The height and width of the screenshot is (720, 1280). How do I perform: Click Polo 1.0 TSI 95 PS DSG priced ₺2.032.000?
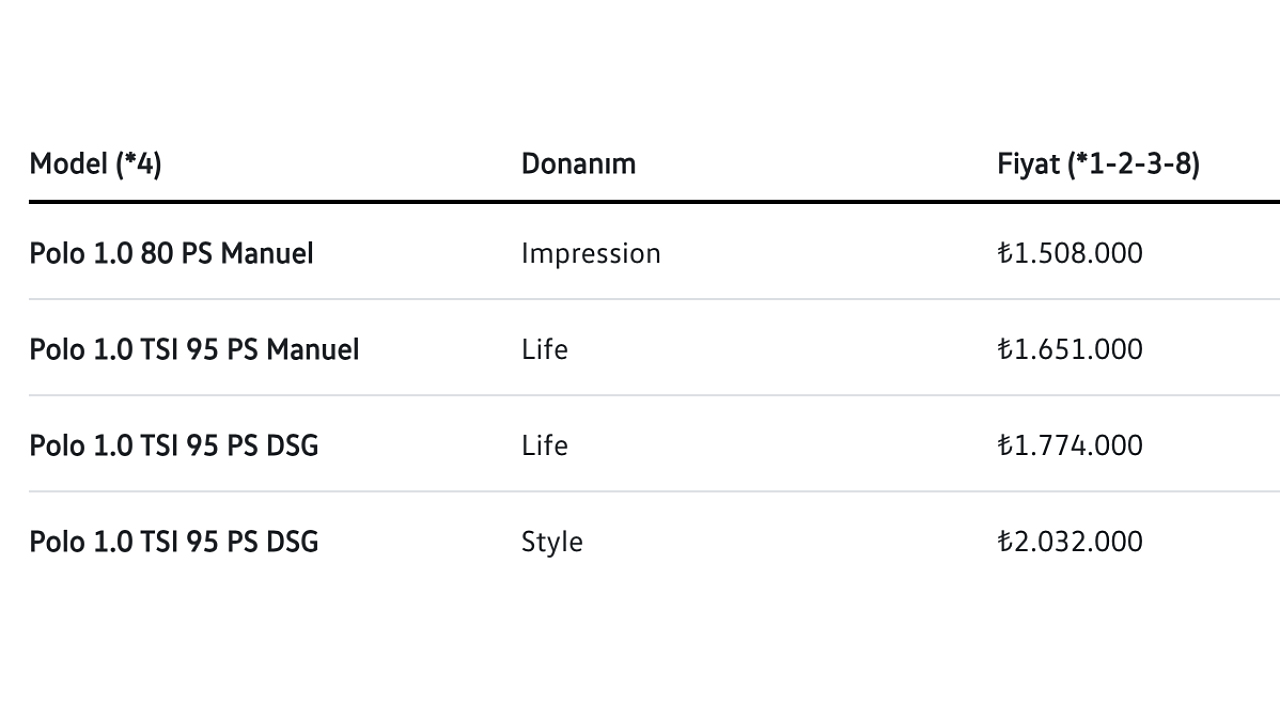tap(174, 542)
